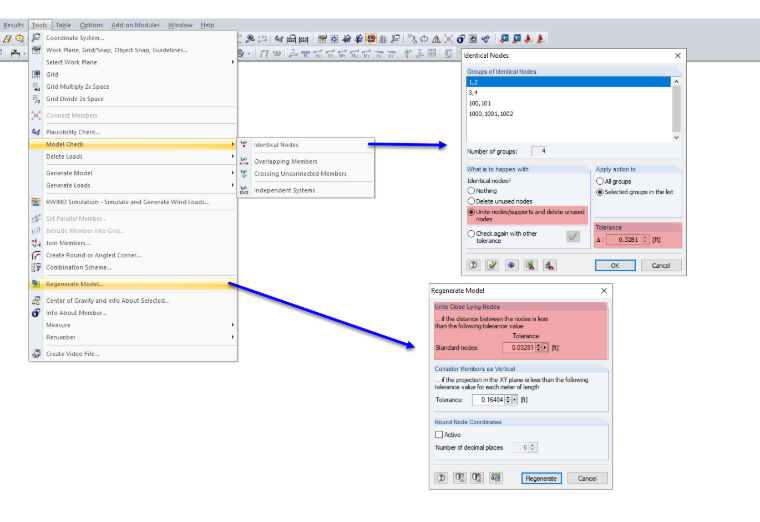
Task: Open the vertical Tolerance arrow dropdown
Action: point(515,400)
